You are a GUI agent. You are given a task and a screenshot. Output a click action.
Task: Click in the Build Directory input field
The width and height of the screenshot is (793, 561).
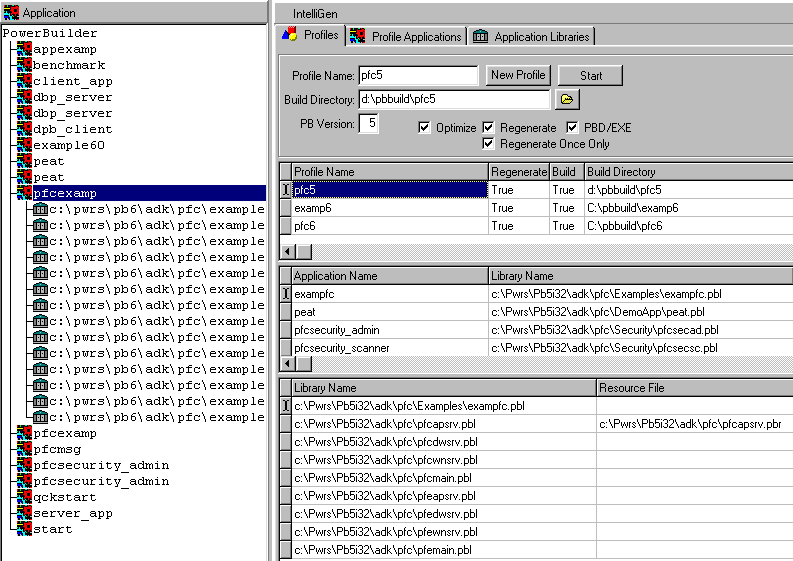454,99
